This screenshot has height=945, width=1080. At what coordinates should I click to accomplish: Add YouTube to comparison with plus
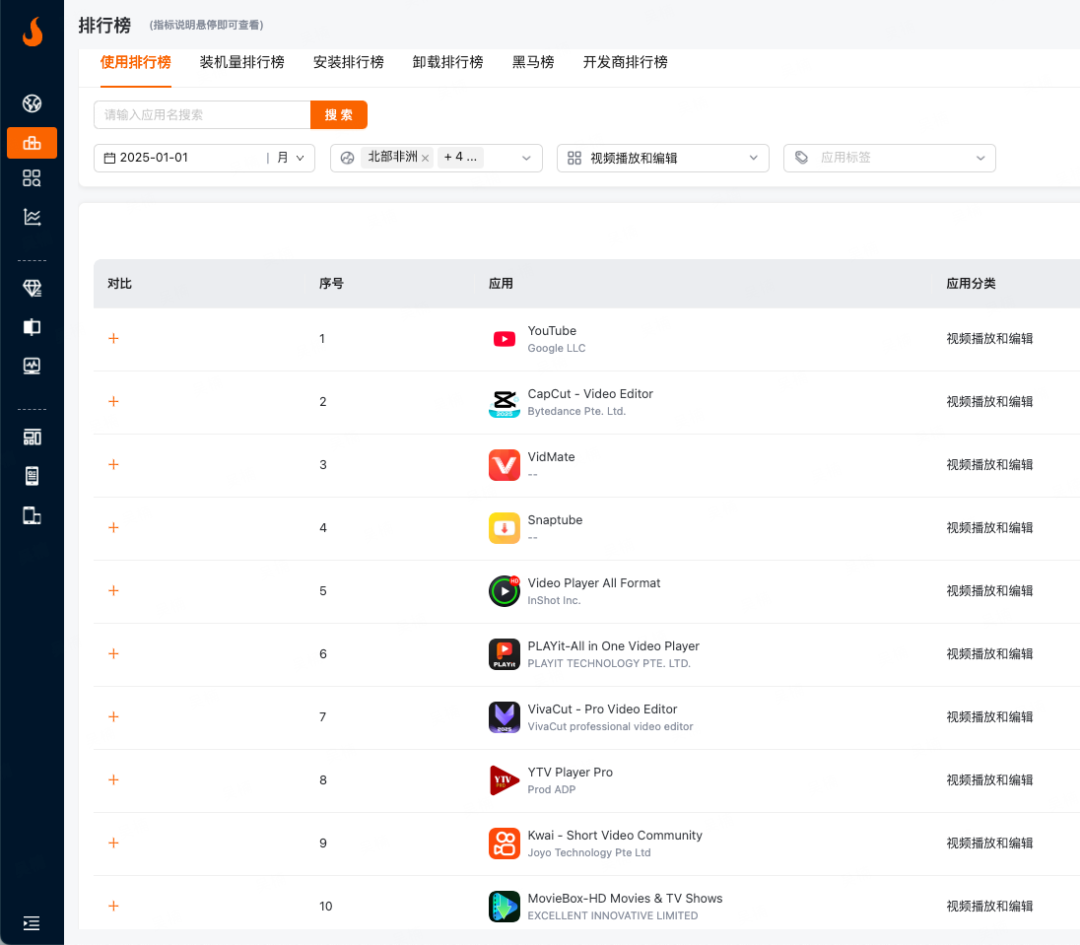pos(113,339)
